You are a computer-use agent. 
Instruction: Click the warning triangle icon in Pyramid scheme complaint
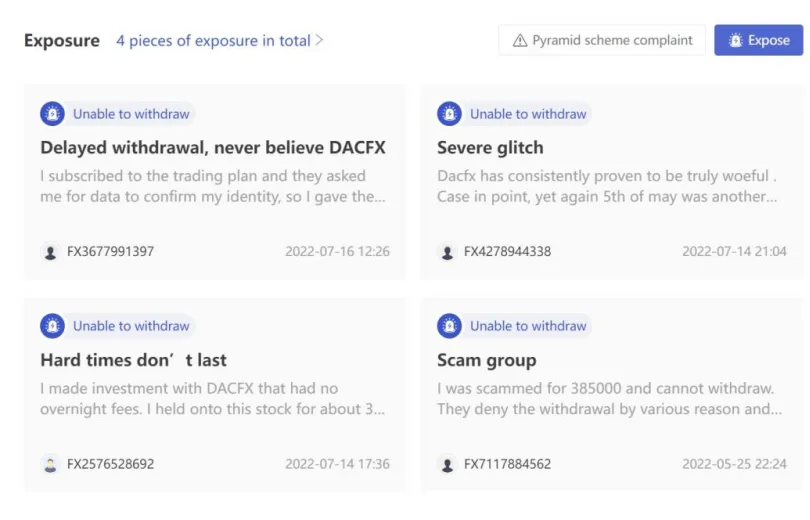click(520, 40)
